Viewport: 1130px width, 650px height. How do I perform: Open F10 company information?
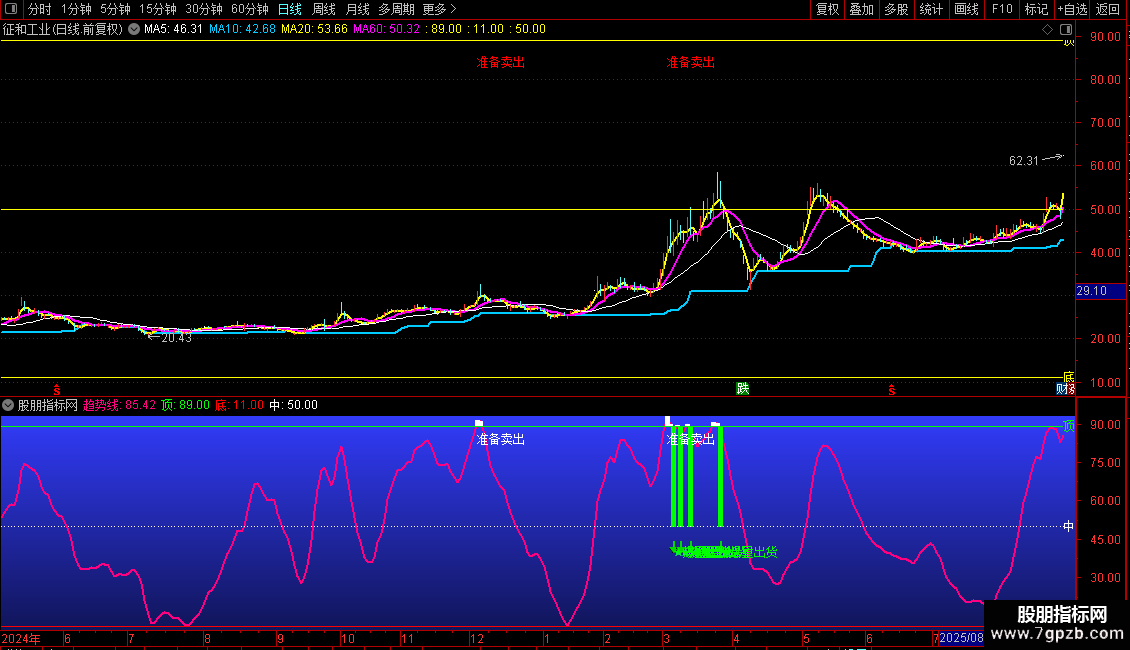pyautogui.click(x=1001, y=9)
